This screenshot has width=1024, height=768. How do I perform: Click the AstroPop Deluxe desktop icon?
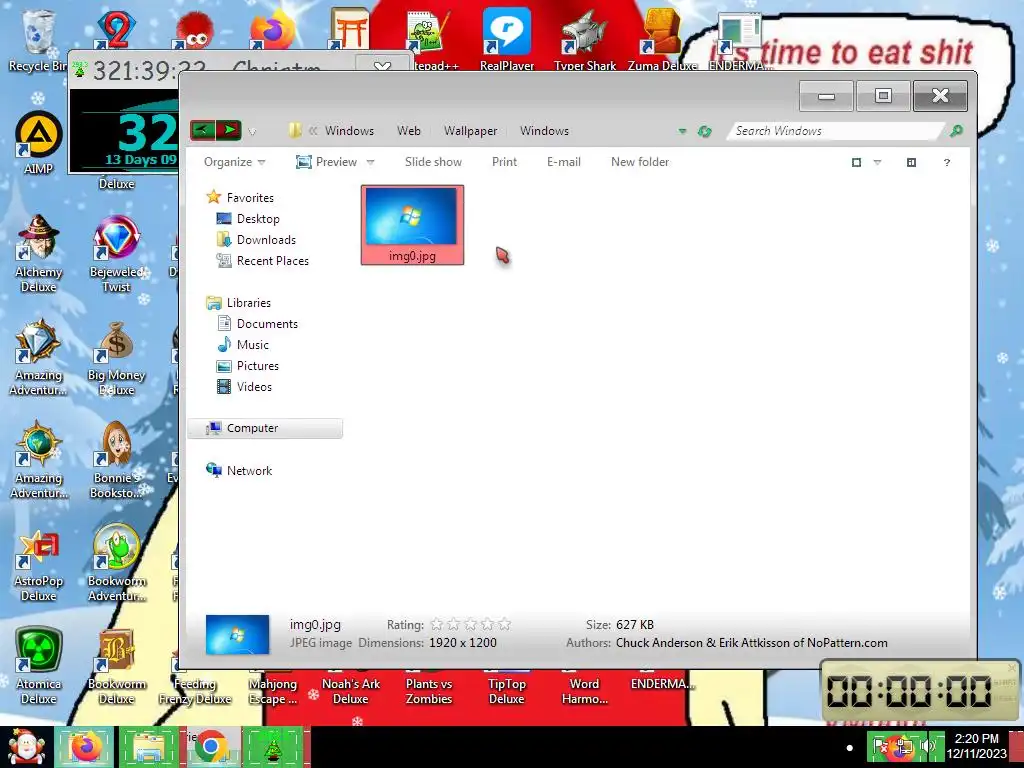pyautogui.click(x=39, y=564)
